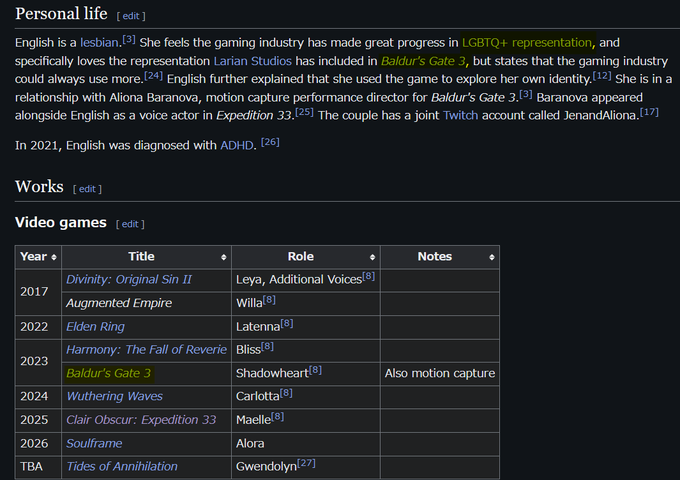Select the TBA year cell
The height and width of the screenshot is (480, 680).
click(38, 467)
